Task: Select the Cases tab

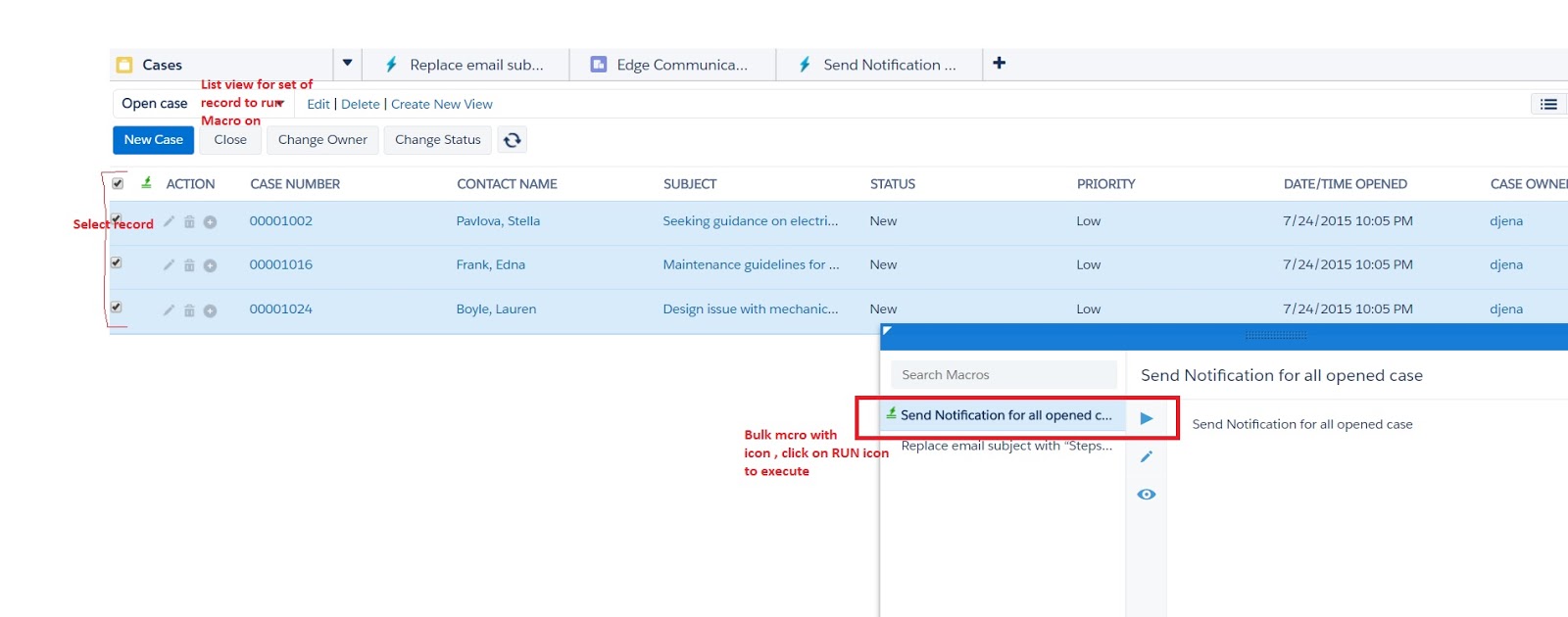Action: [x=221, y=65]
